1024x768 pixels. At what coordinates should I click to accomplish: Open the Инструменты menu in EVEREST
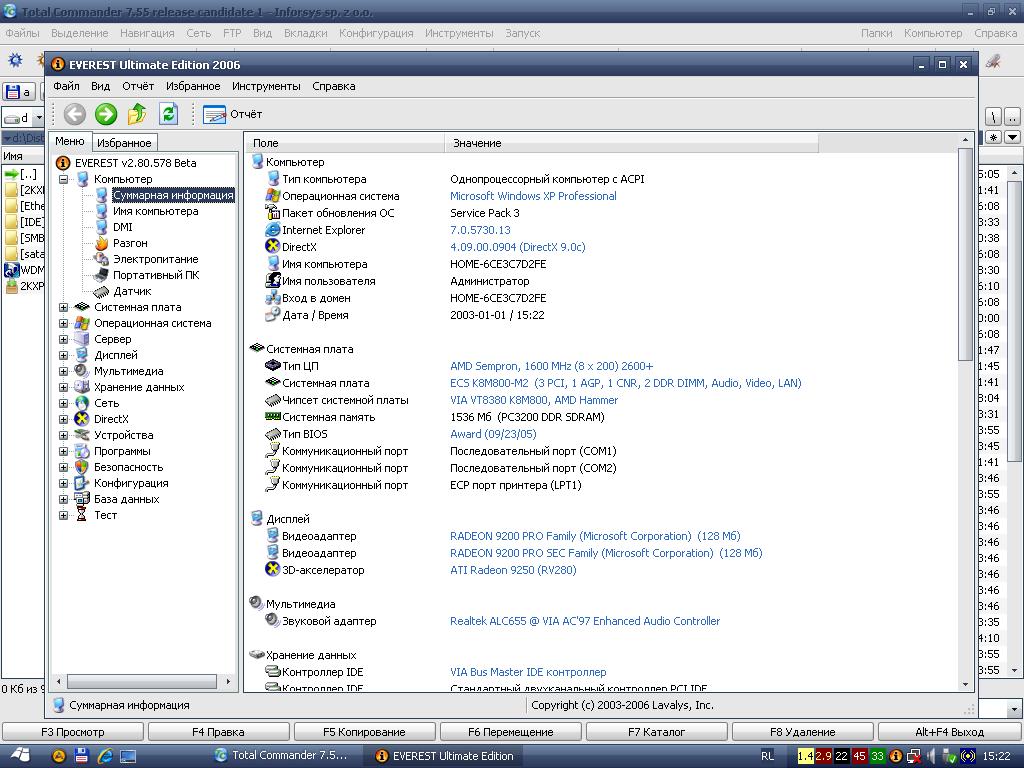(x=266, y=86)
